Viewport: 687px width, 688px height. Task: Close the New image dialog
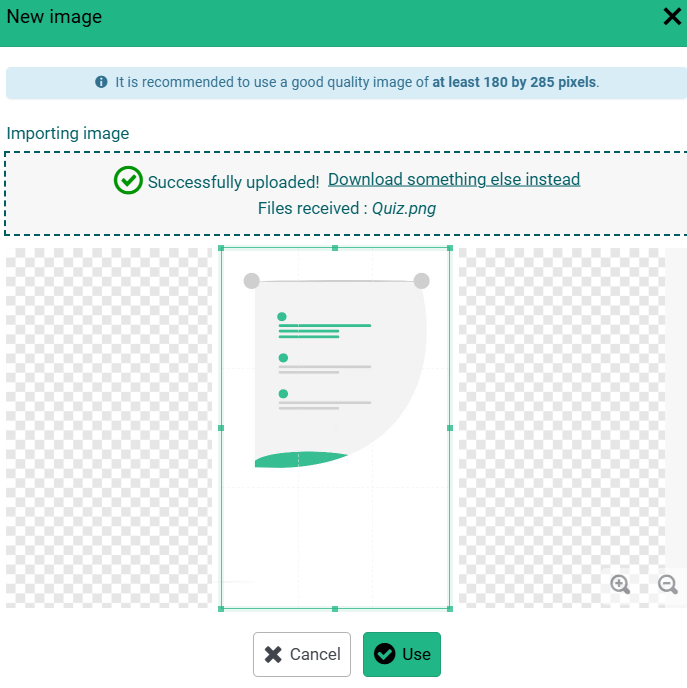[672, 17]
